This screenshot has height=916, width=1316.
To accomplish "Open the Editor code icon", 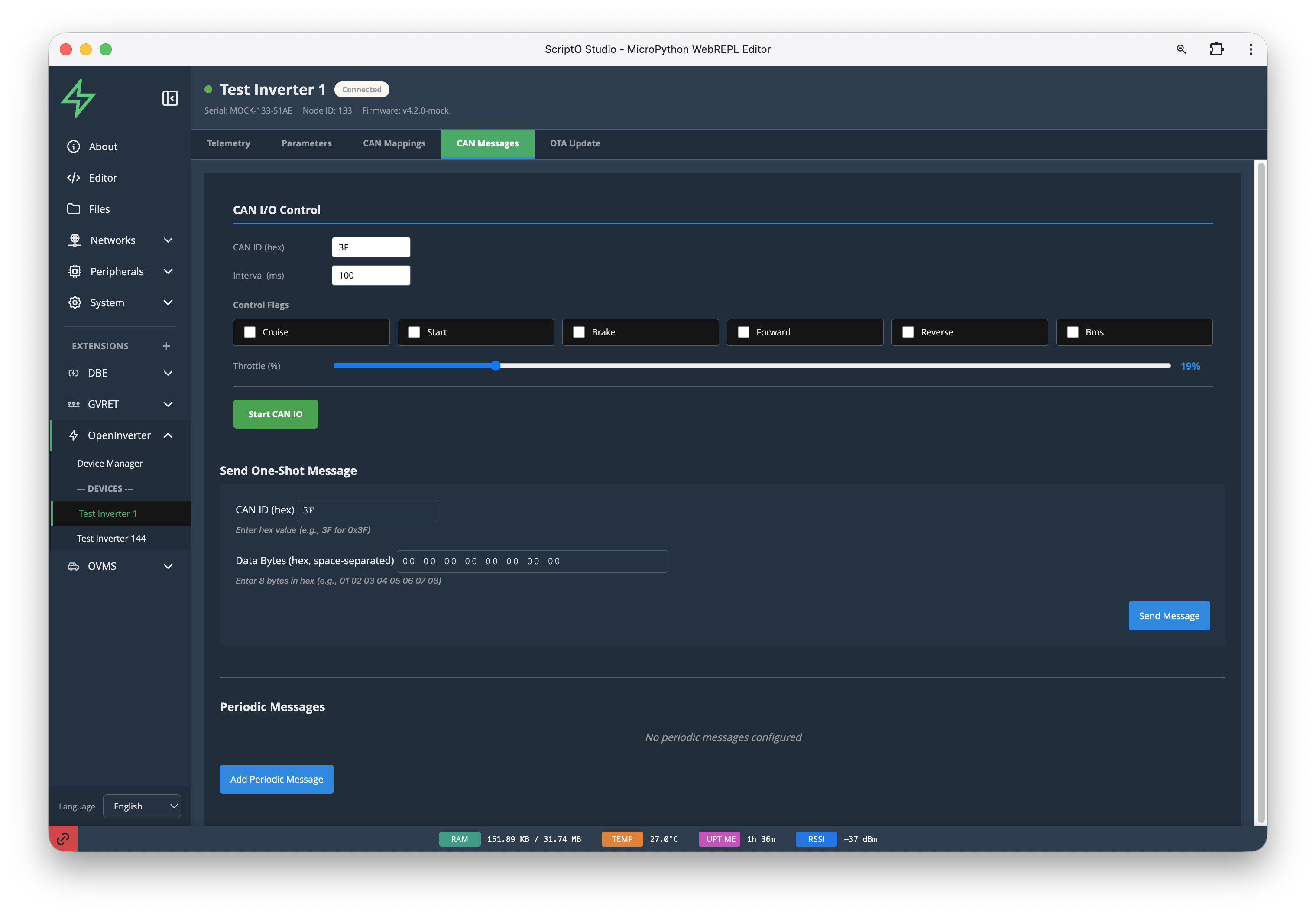I will (73, 178).
